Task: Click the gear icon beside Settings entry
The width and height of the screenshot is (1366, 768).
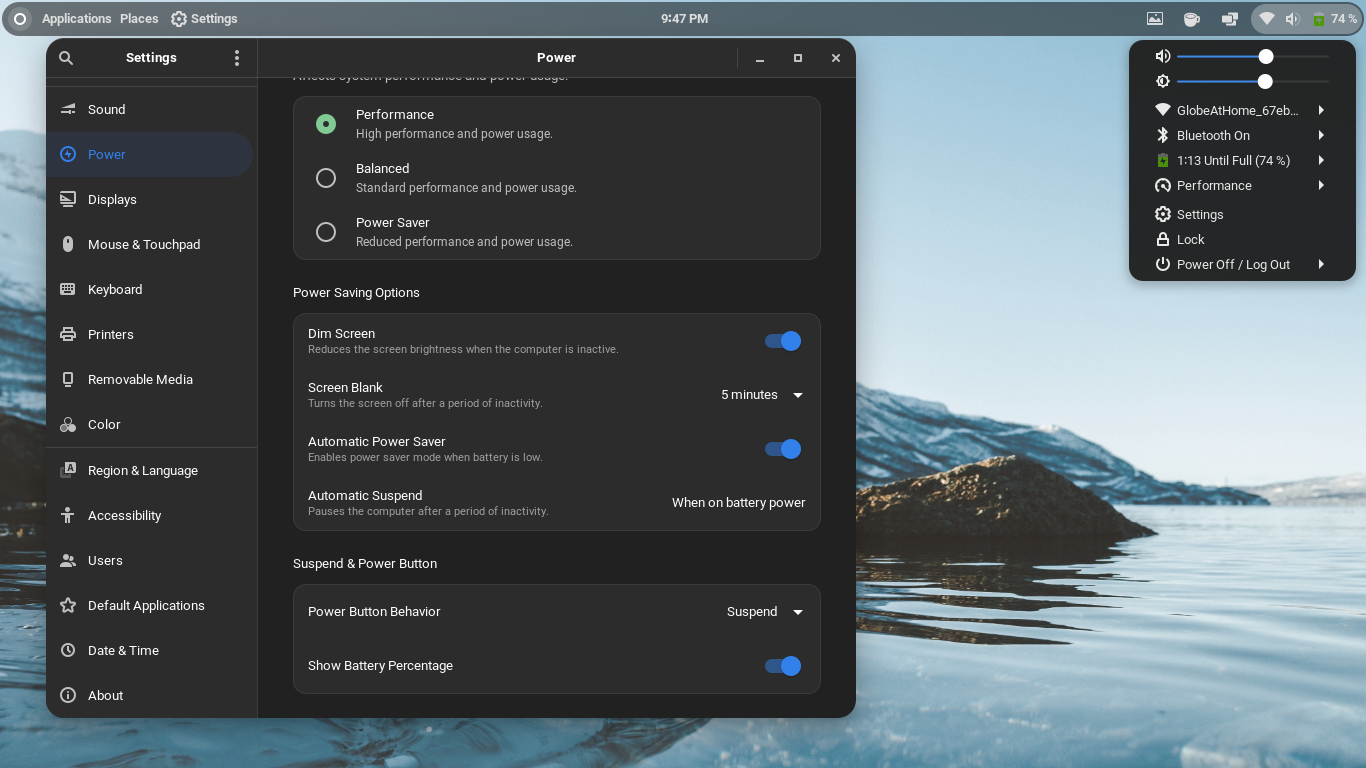Action: 1163,214
